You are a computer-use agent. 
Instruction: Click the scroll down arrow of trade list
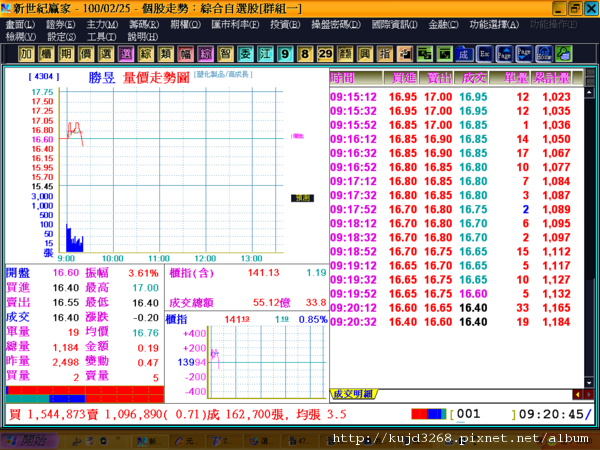[x=589, y=383]
